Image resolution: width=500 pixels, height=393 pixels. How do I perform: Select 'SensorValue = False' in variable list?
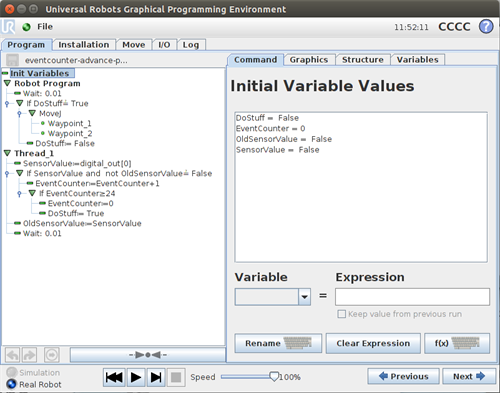click(277, 150)
